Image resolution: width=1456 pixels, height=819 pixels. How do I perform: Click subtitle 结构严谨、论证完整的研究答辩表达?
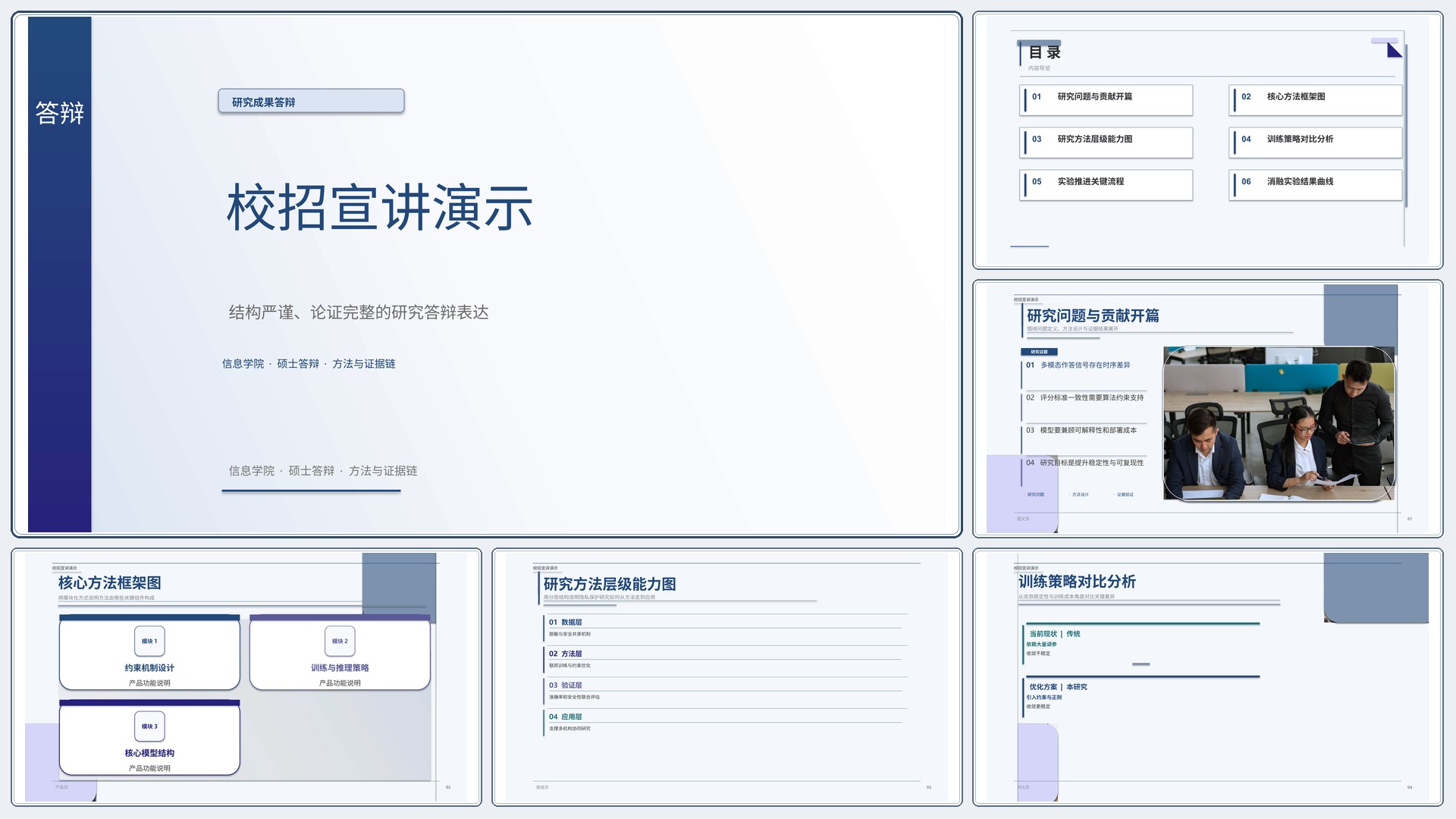[x=359, y=312]
